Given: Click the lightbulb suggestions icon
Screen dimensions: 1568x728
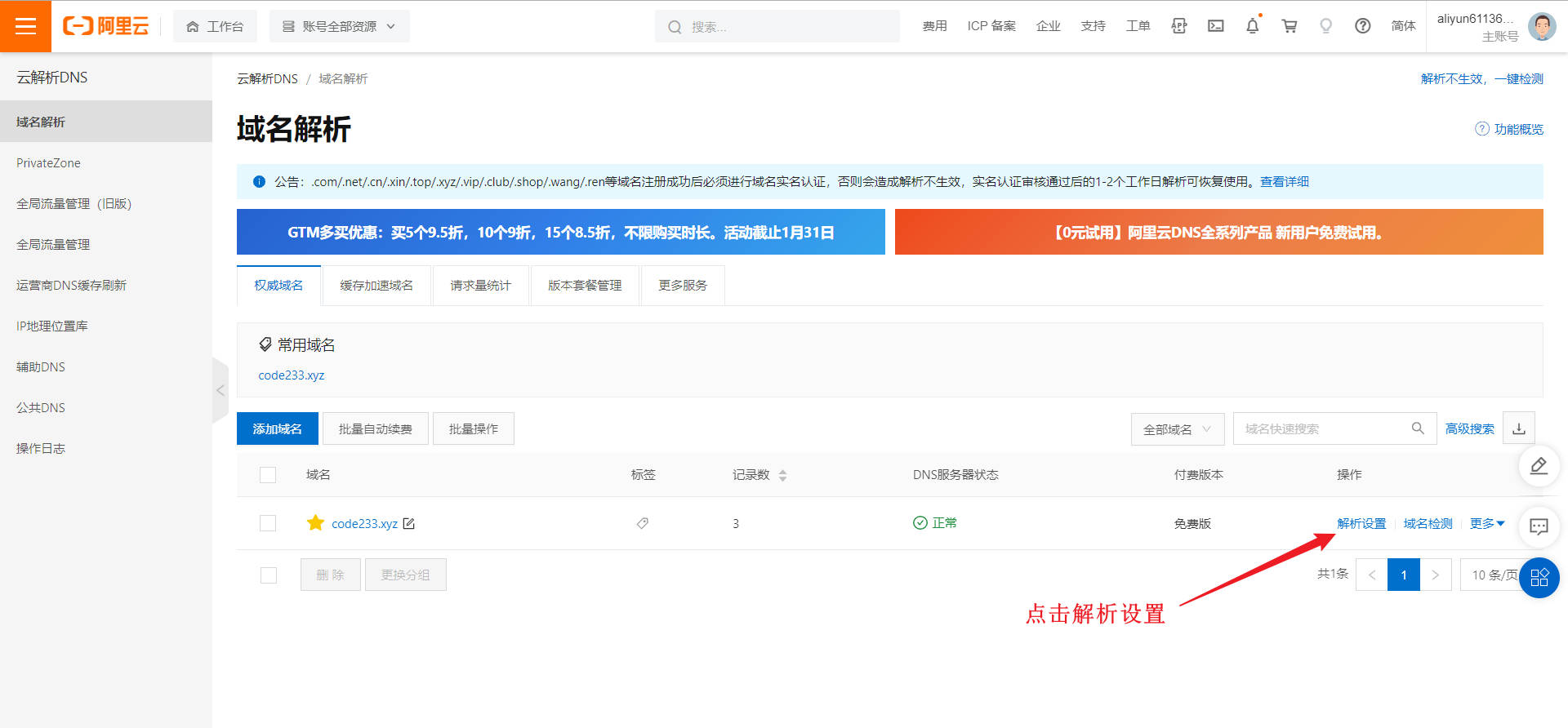Looking at the screenshot, I should pos(1325,26).
